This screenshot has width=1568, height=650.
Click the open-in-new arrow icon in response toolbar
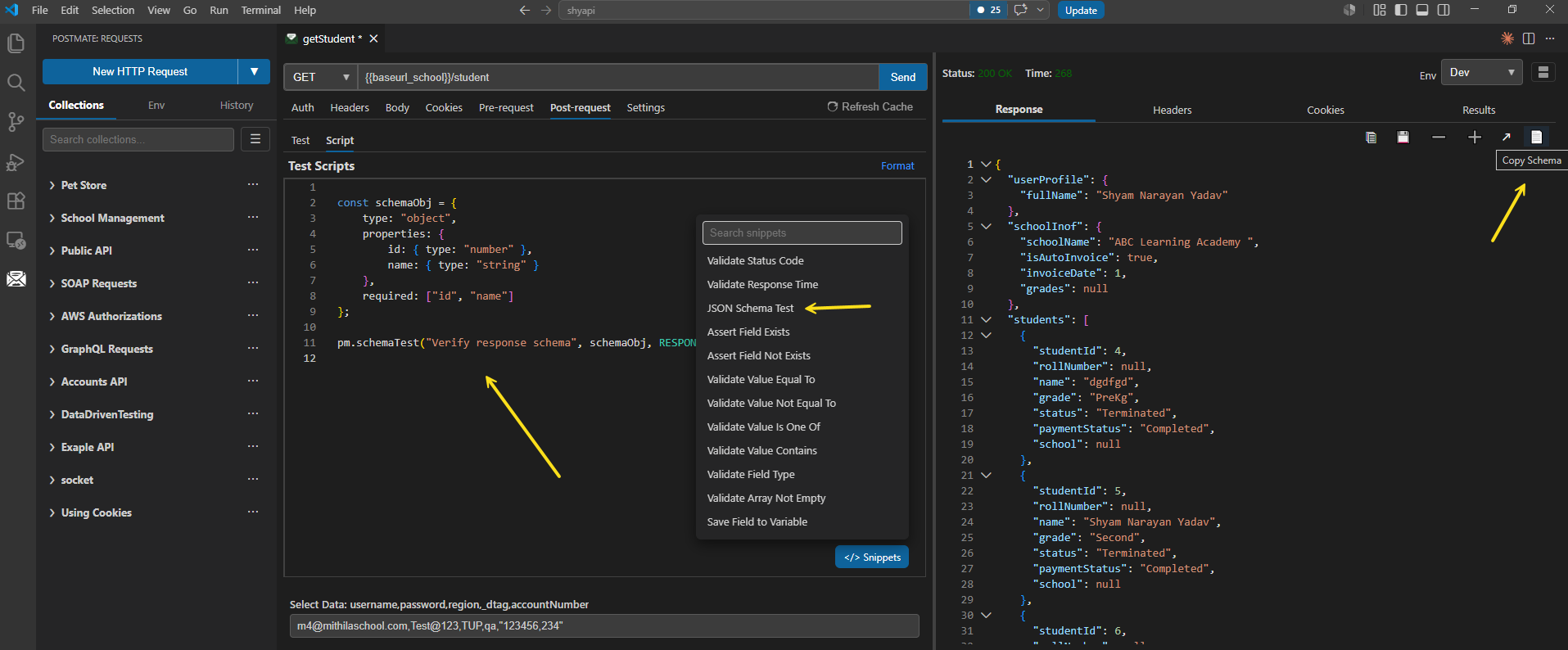[x=1506, y=137]
